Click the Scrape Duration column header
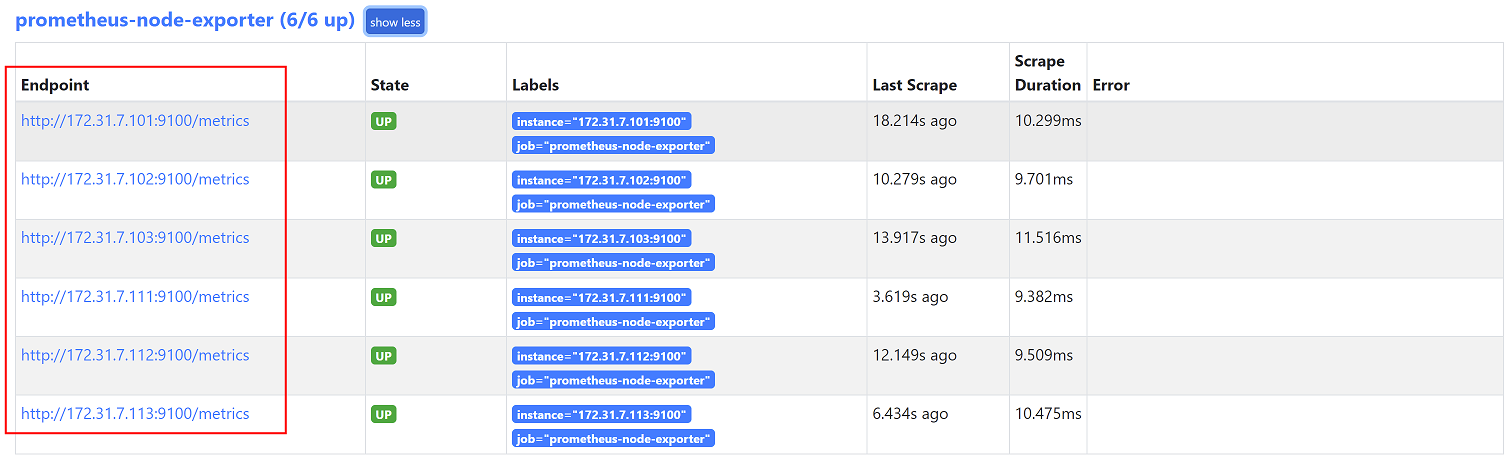 (x=1047, y=73)
